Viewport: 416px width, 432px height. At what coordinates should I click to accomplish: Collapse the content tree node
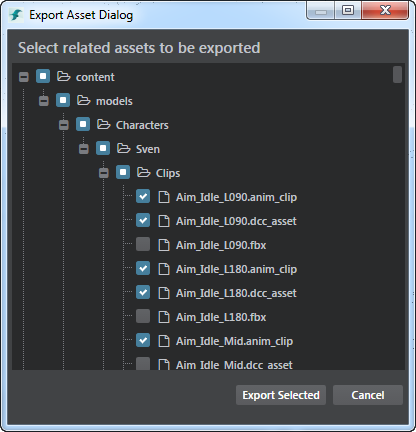(24, 77)
